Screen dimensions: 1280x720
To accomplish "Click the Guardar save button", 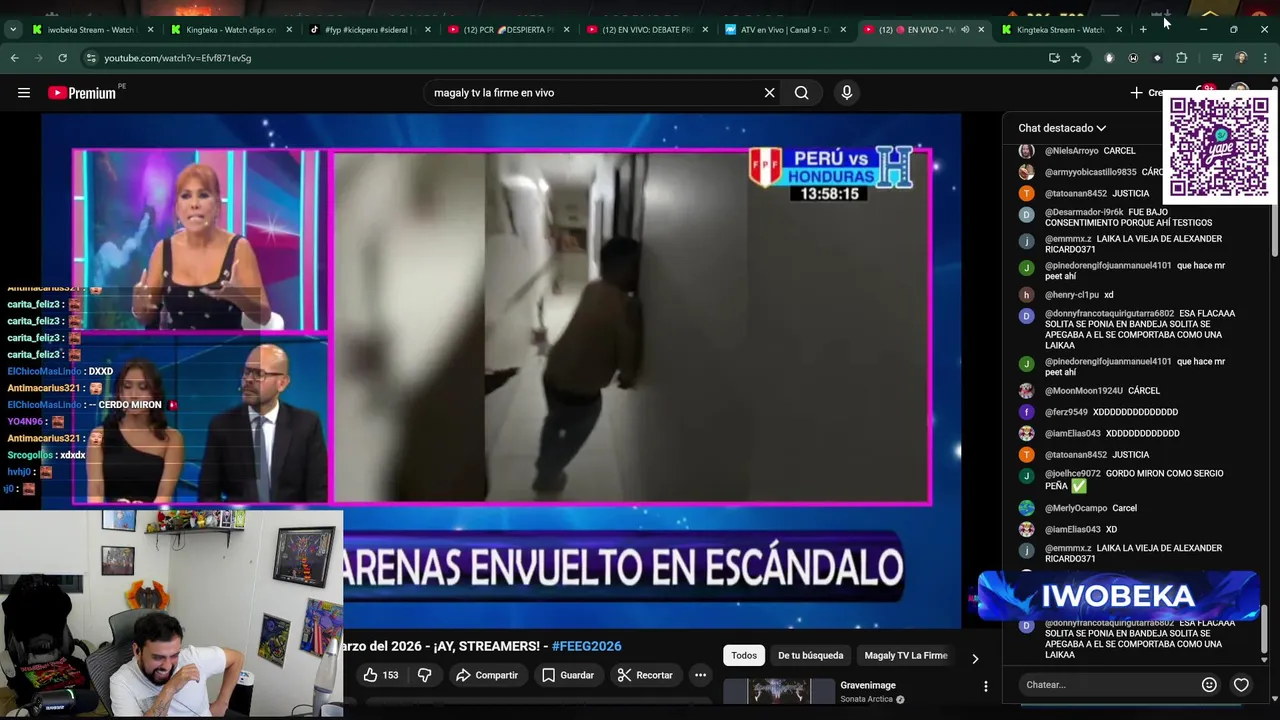I will click(568, 675).
